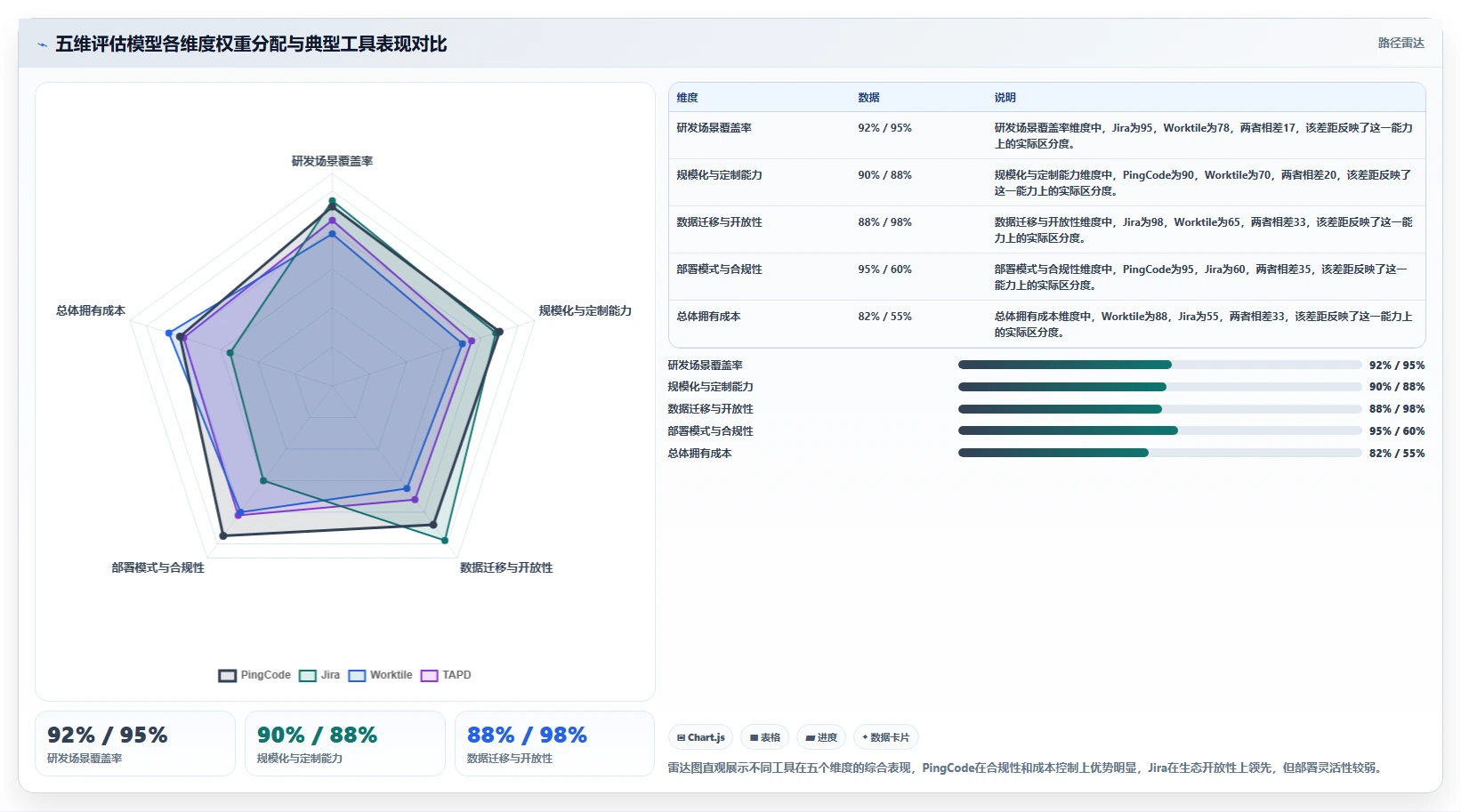Click Jira data point on 部署模式与合规性 axis
Image resolution: width=1461 pixels, height=812 pixels.
(x=263, y=480)
